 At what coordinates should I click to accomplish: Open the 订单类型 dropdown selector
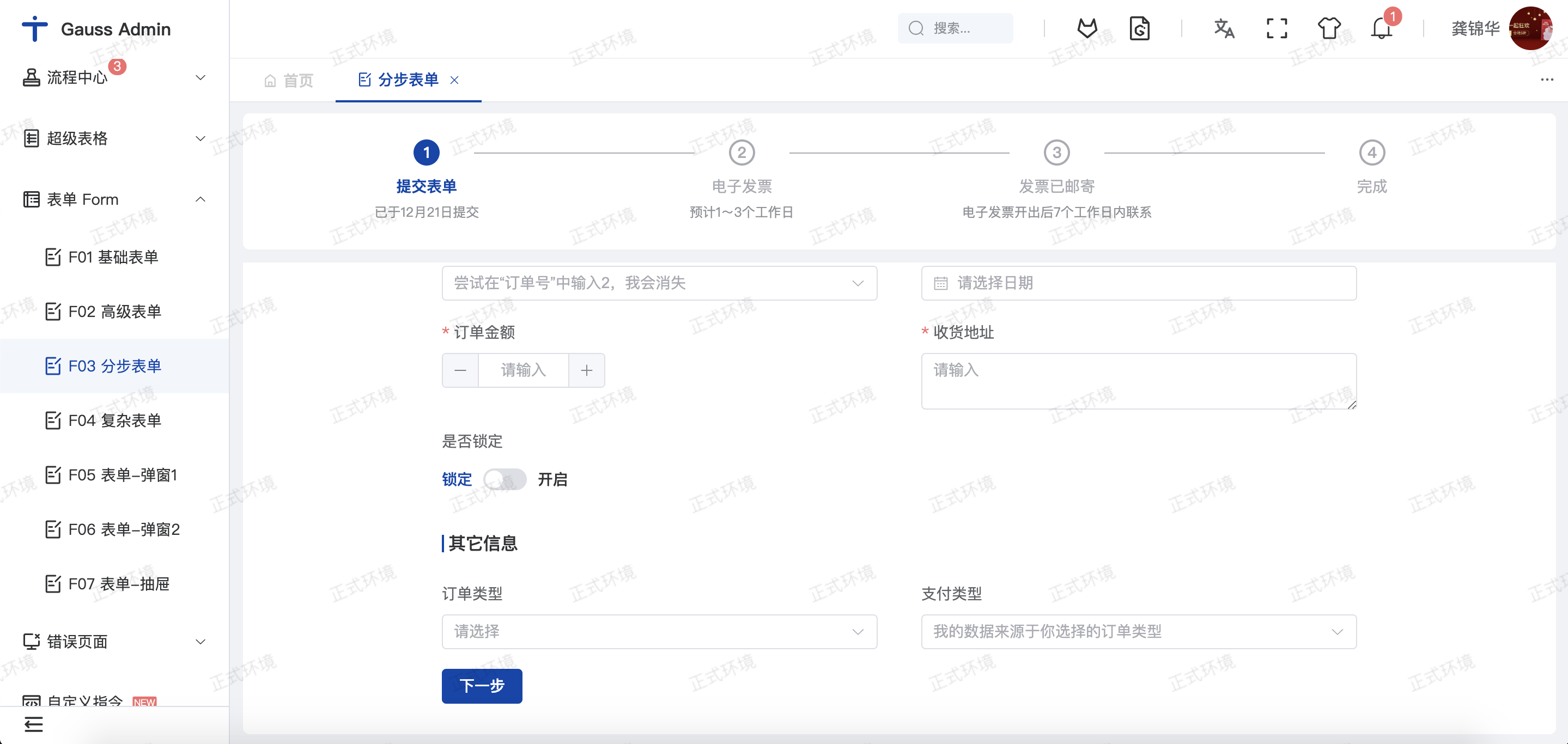point(659,632)
